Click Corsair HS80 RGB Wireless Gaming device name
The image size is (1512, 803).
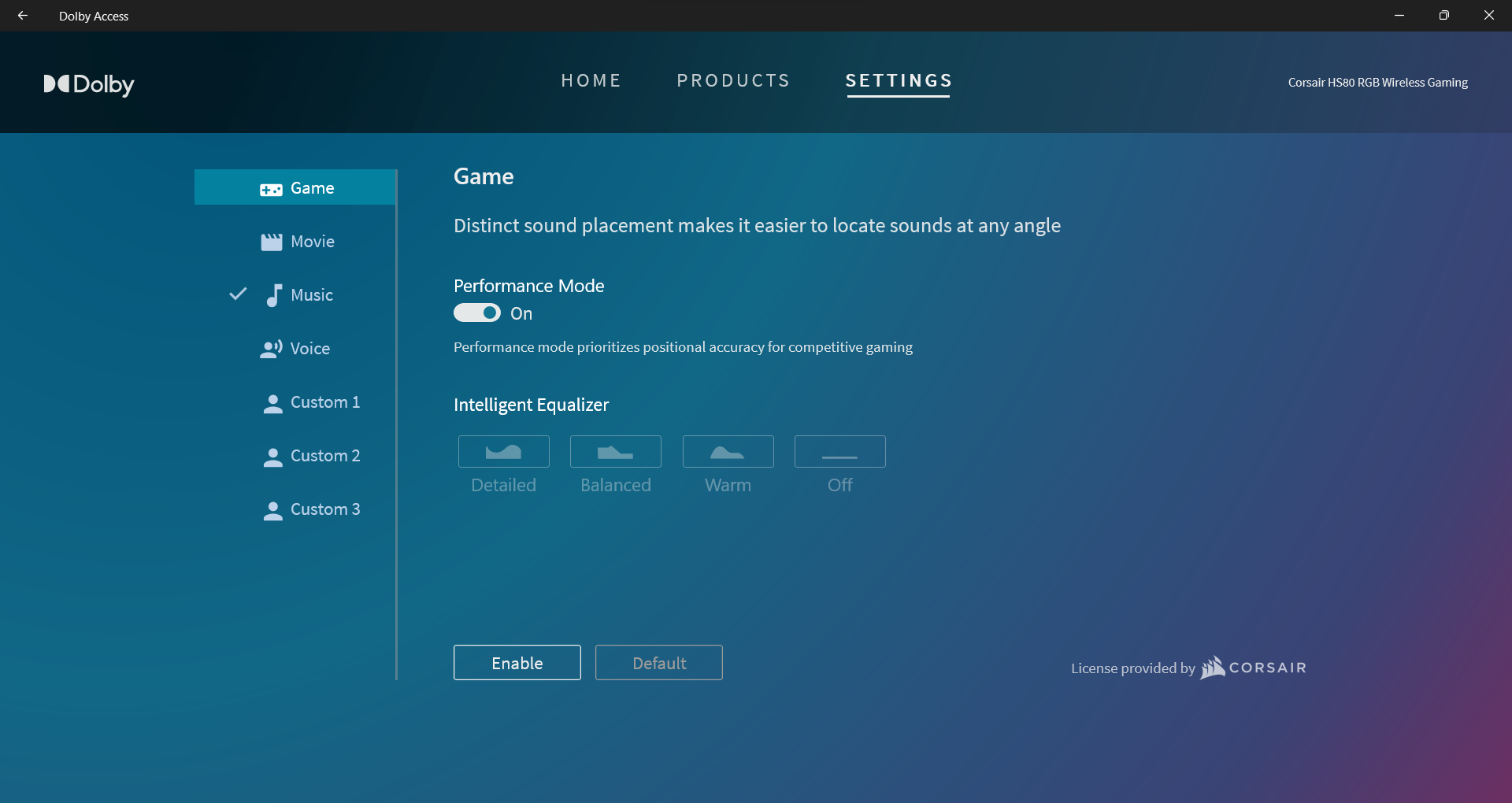click(1378, 83)
